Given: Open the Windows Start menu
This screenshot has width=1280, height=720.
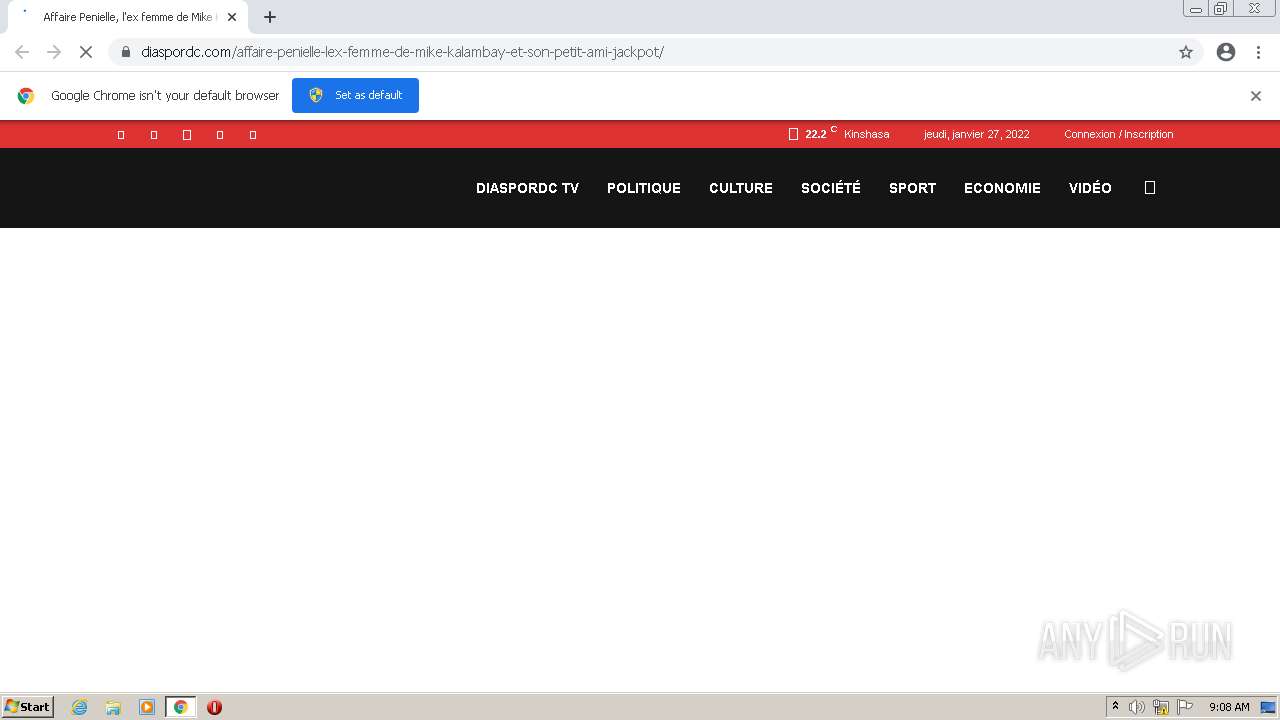Looking at the screenshot, I should click(28, 707).
